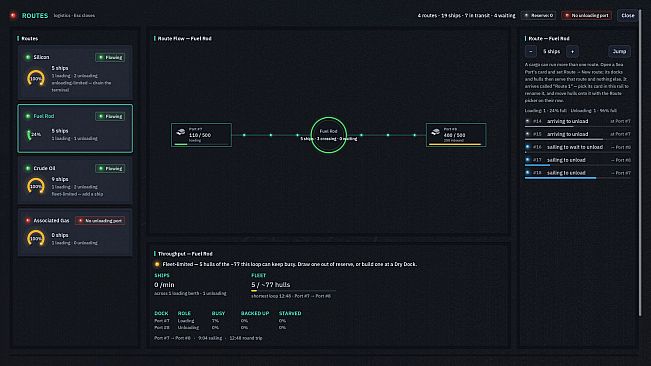Click the status dot of ship #14
The image size is (651, 366).
[528, 121]
